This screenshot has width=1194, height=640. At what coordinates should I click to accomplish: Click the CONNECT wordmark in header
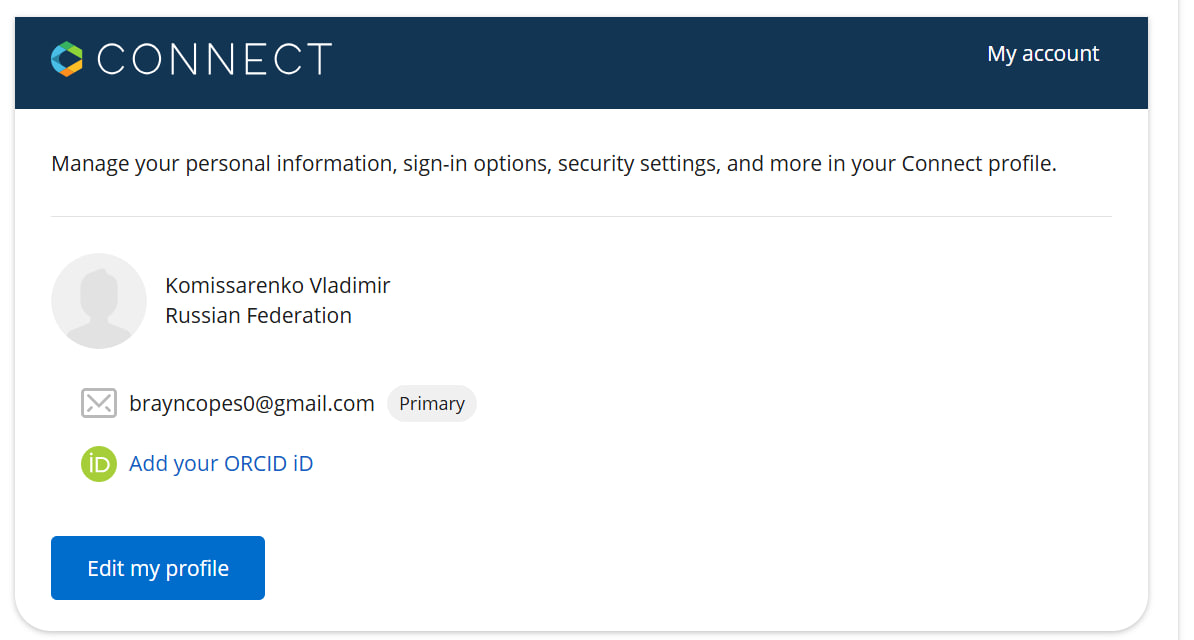pyautogui.click(x=214, y=59)
